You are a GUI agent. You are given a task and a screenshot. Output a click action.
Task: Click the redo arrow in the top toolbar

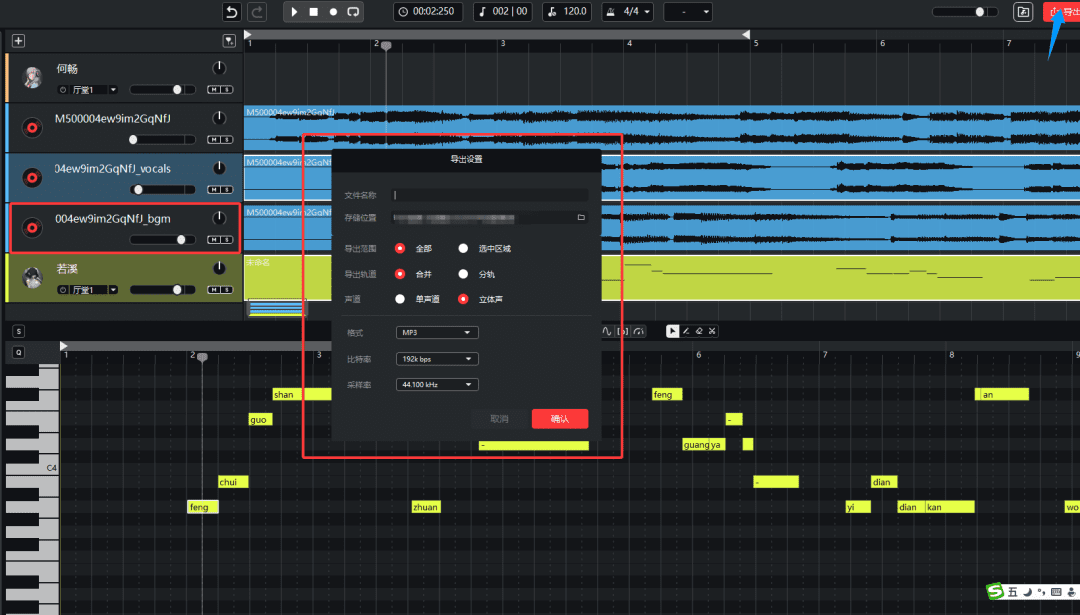tap(257, 12)
